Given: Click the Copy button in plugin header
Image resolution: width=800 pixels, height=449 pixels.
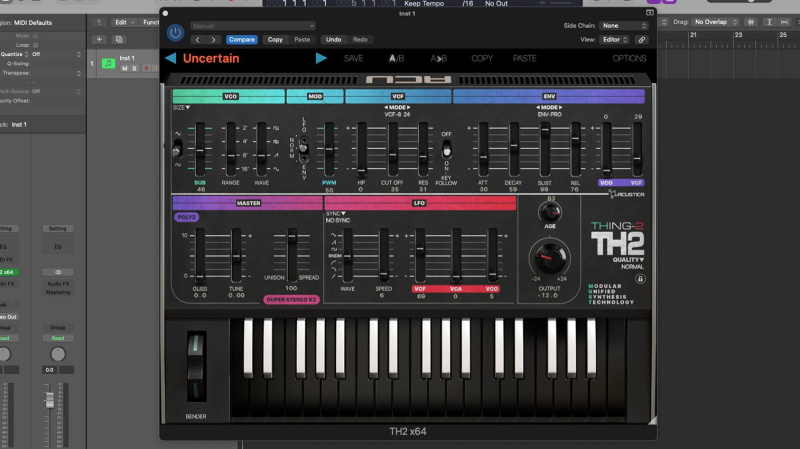Looking at the screenshot, I should 275,39.
